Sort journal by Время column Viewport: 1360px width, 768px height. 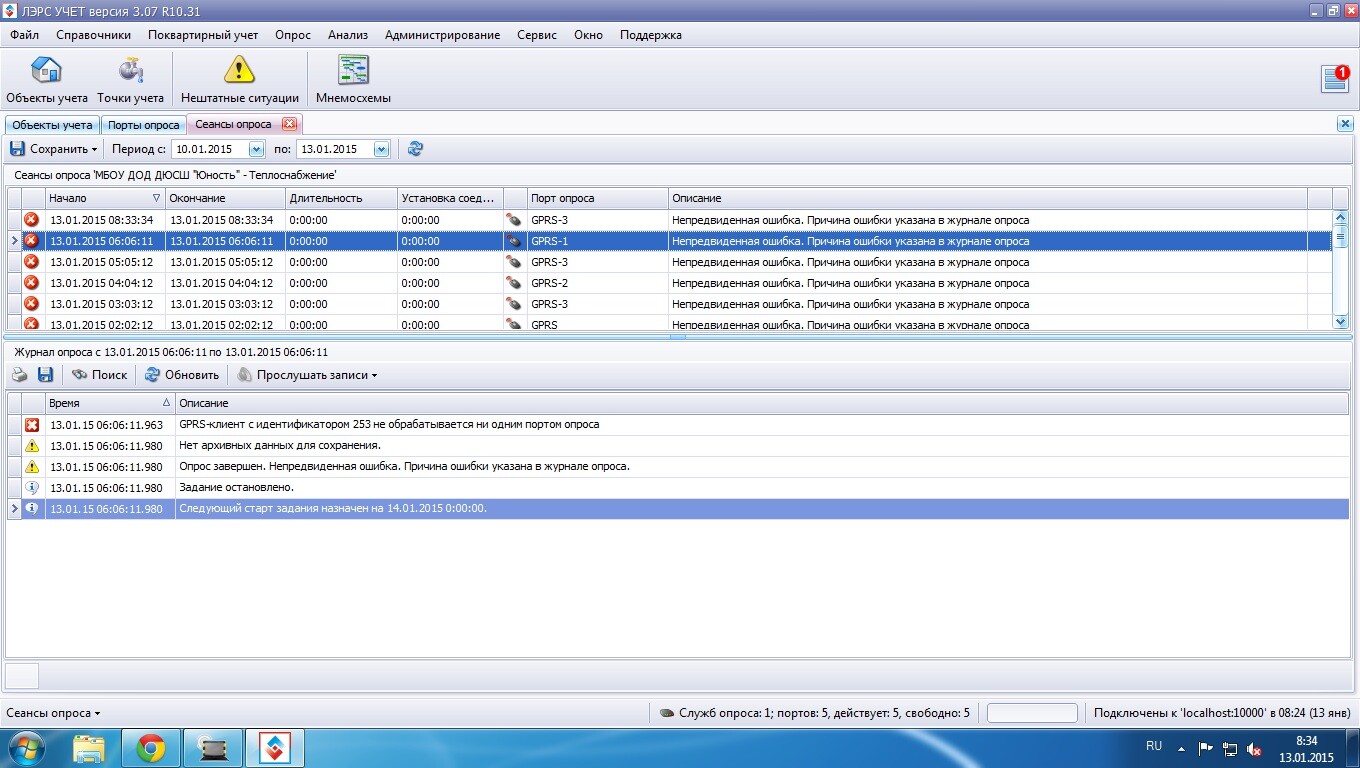tap(110, 403)
